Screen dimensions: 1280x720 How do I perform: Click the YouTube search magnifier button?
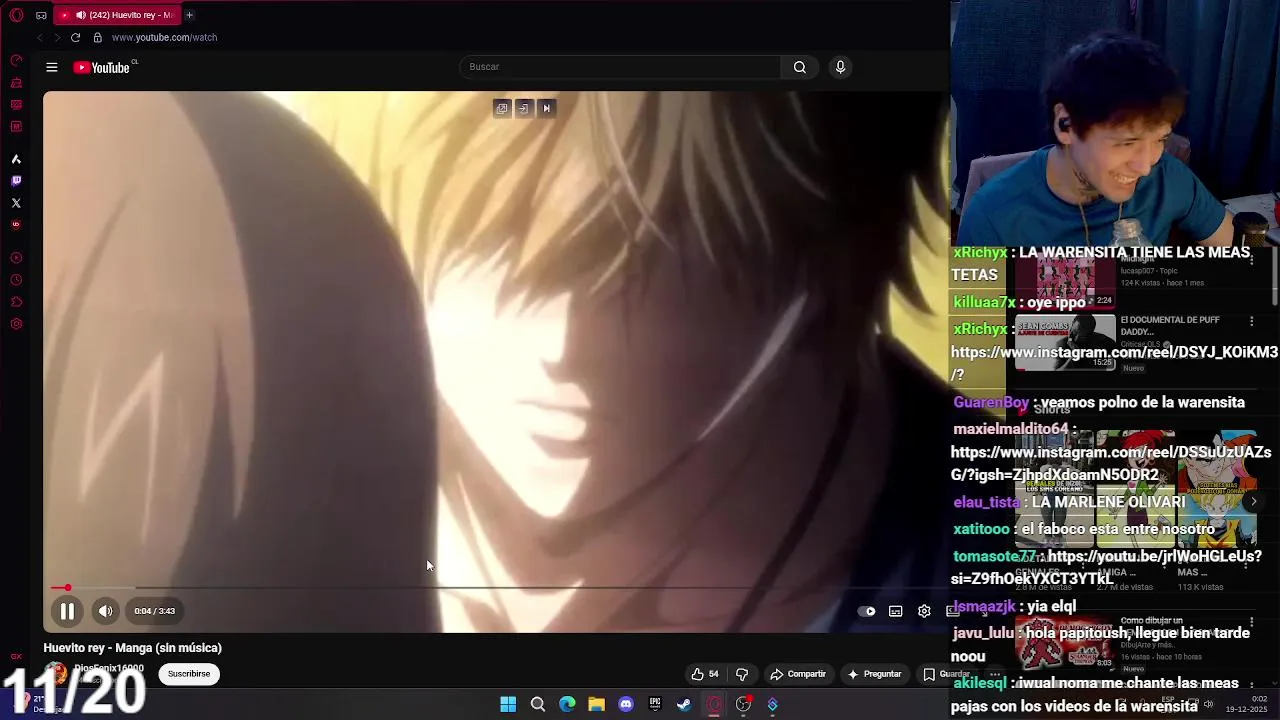coord(800,67)
